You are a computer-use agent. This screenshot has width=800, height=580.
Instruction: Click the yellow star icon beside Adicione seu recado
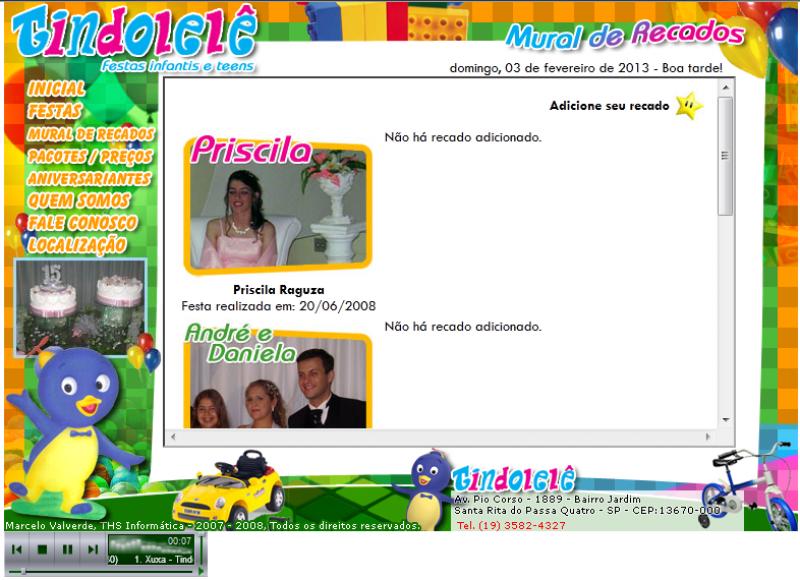688,106
